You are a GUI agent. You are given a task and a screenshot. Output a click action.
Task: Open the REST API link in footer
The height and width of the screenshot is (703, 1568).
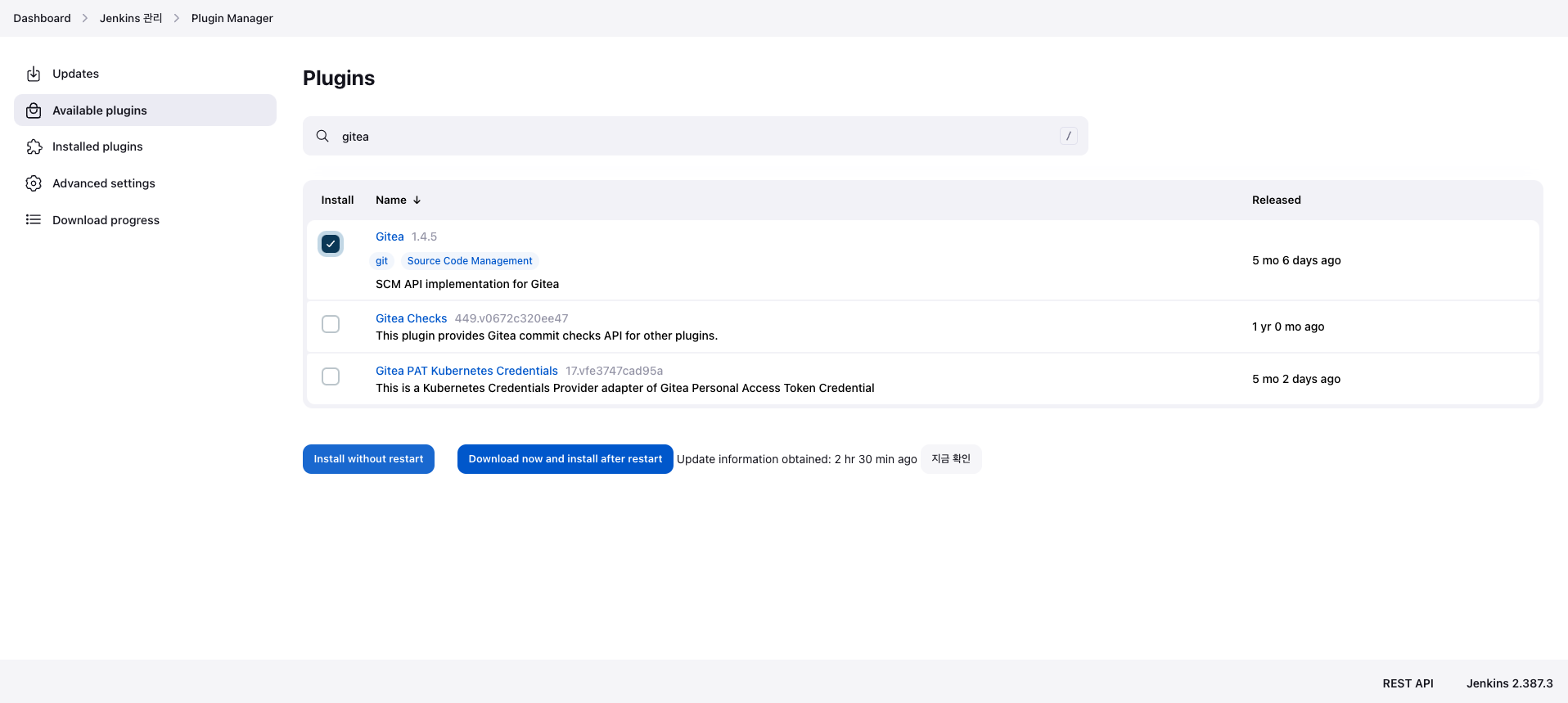(1408, 683)
